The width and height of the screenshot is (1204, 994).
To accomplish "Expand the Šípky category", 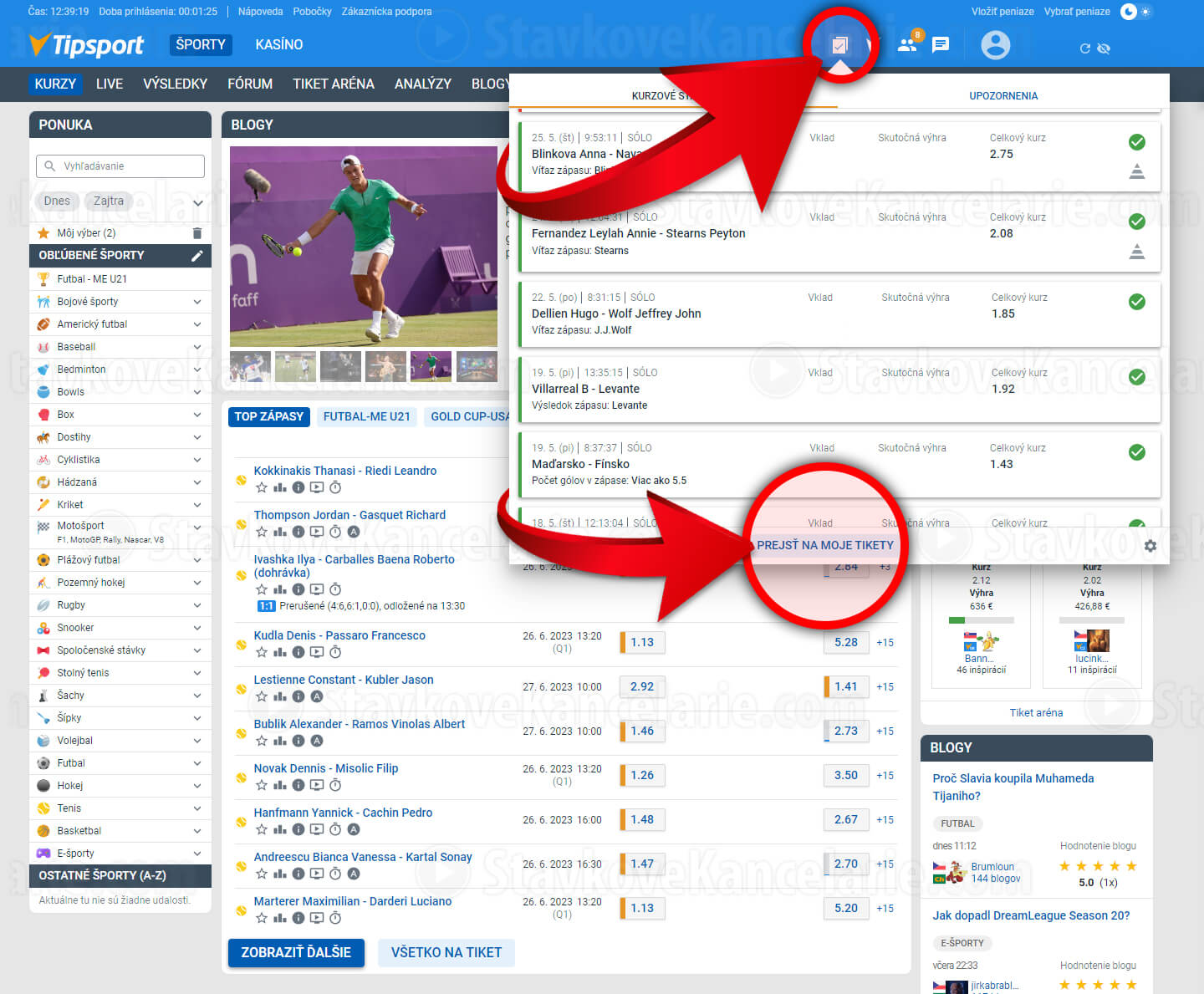I will coord(197,718).
